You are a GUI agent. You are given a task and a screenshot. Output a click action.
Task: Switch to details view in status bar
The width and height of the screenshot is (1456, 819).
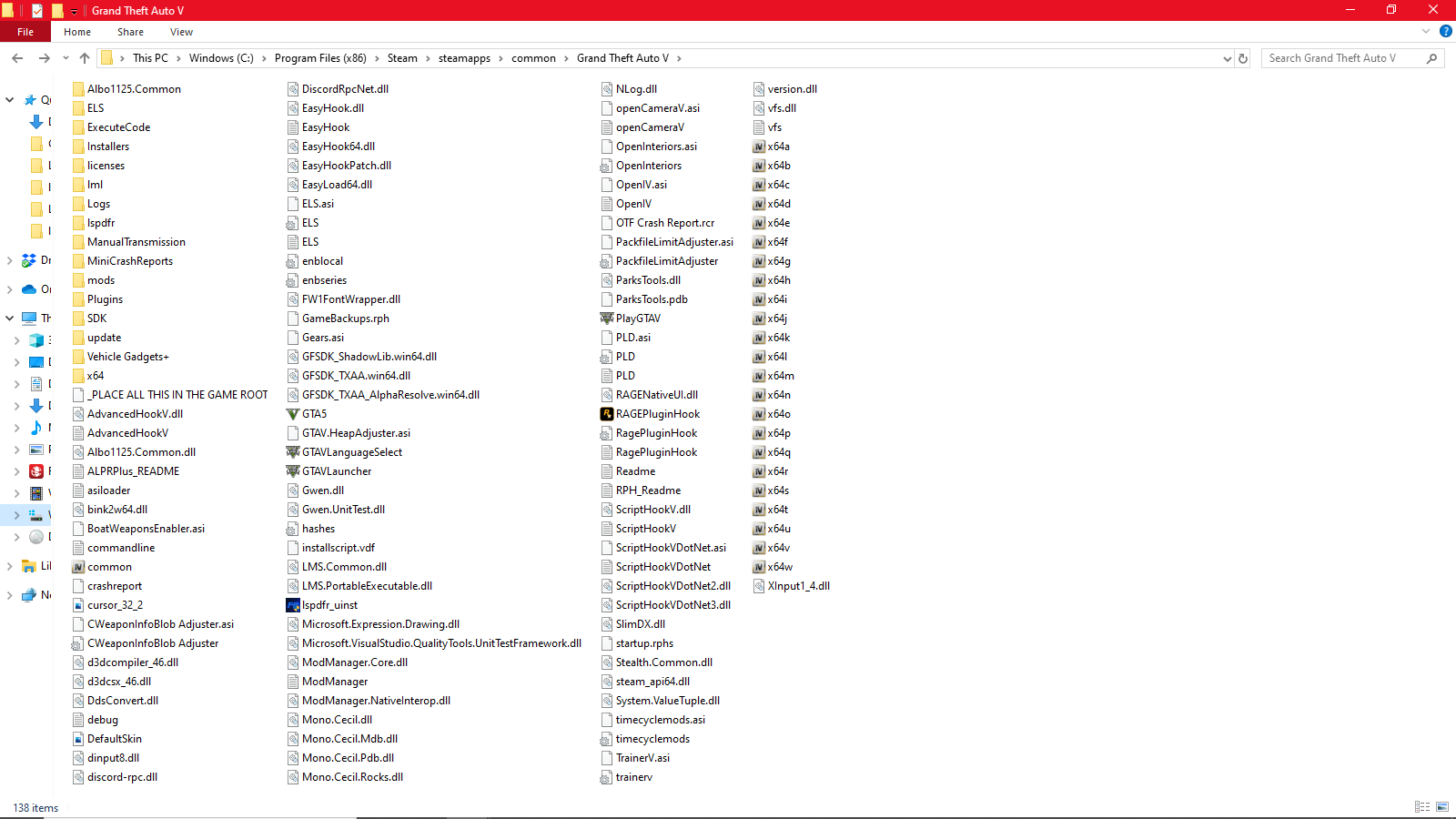pos(1422,807)
